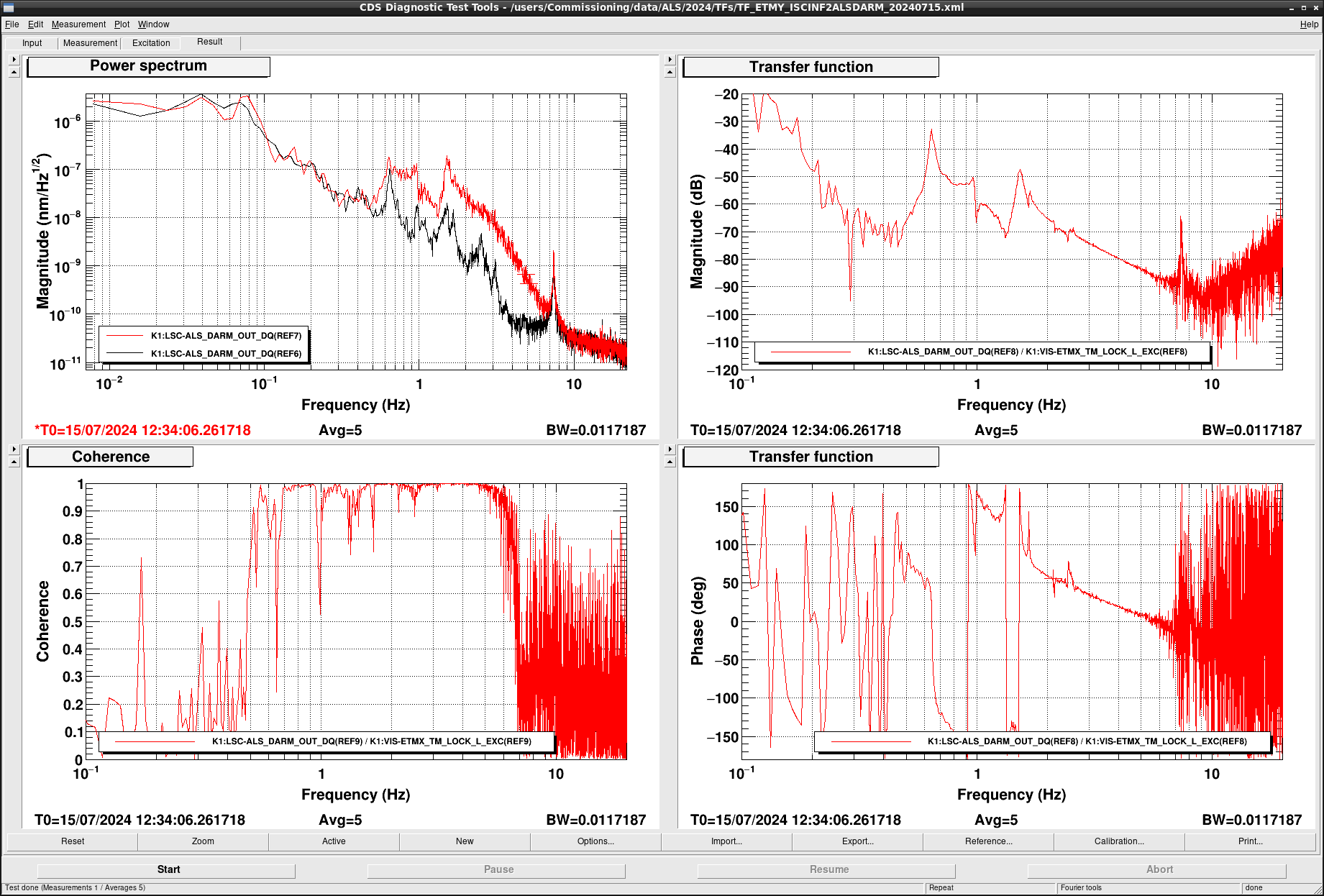Click the right-arrow button beside Power spectrum plot
Screen dimensions: 1324x896
click(14, 60)
